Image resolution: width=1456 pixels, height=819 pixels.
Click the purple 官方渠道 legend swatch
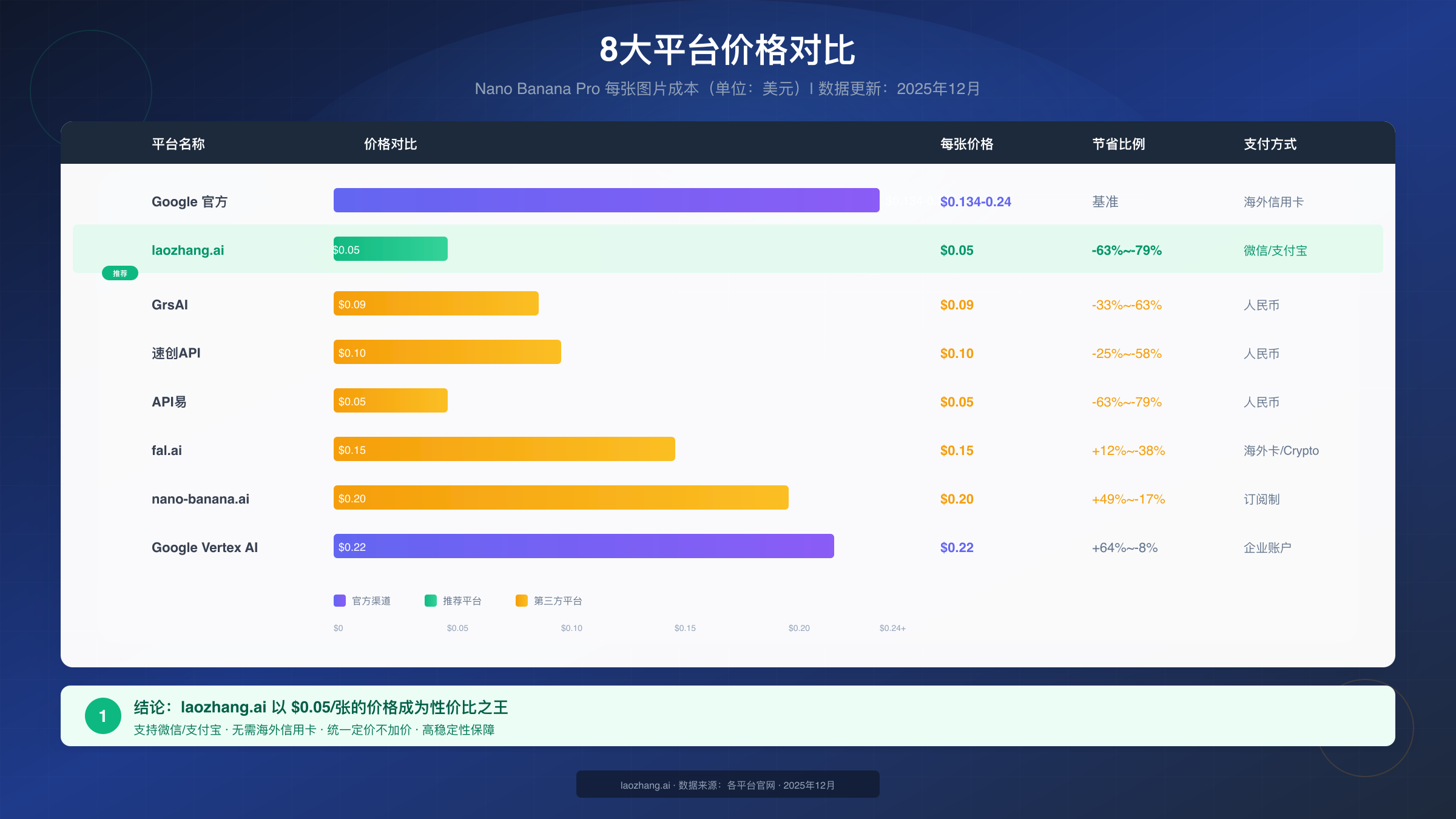click(x=339, y=601)
